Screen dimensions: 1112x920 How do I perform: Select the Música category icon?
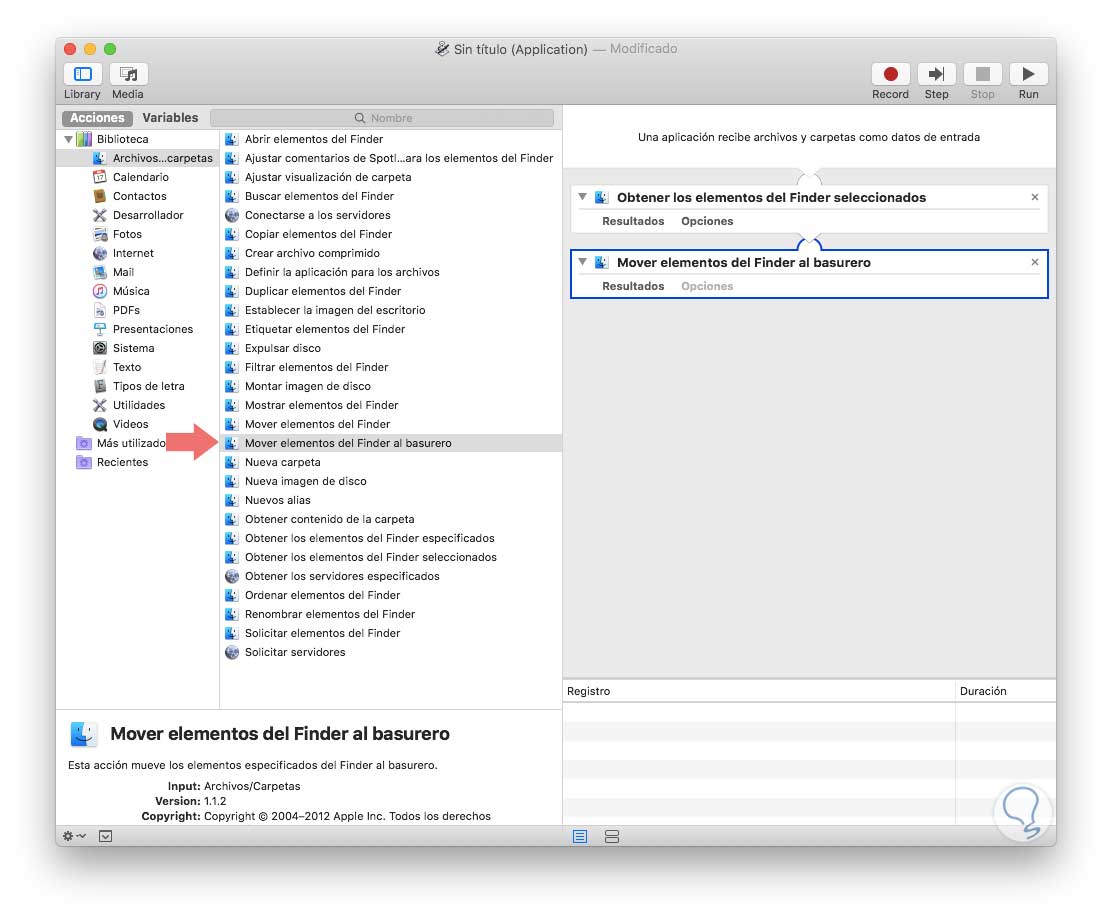(100, 291)
